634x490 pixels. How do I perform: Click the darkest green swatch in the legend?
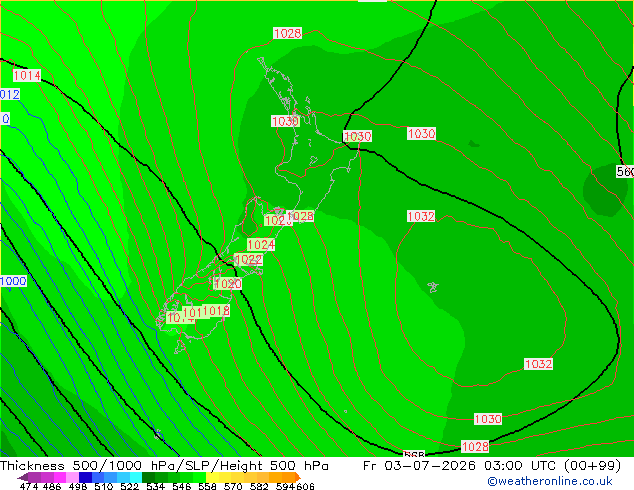(x=148, y=477)
